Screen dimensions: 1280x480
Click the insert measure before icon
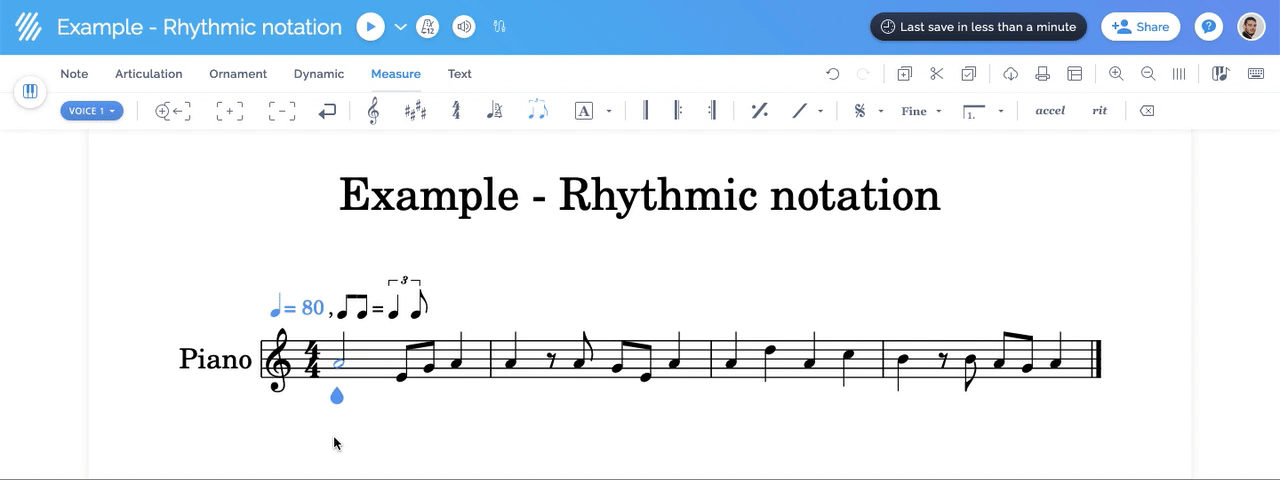173,111
